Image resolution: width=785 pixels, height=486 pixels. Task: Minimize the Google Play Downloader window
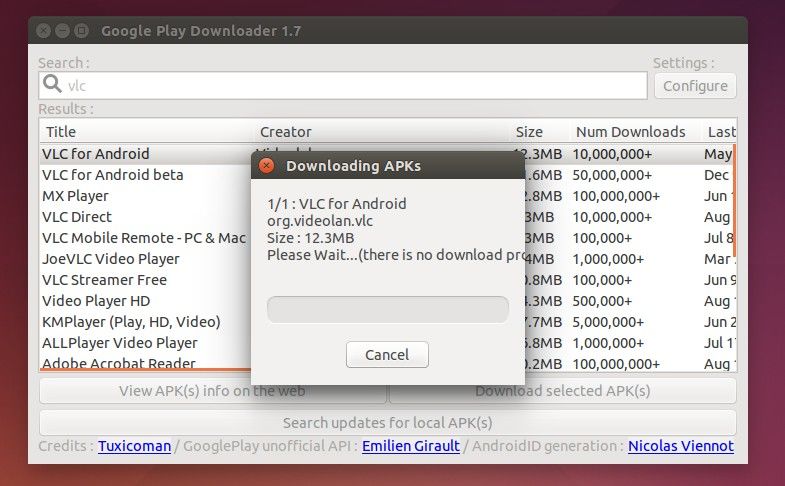62,31
